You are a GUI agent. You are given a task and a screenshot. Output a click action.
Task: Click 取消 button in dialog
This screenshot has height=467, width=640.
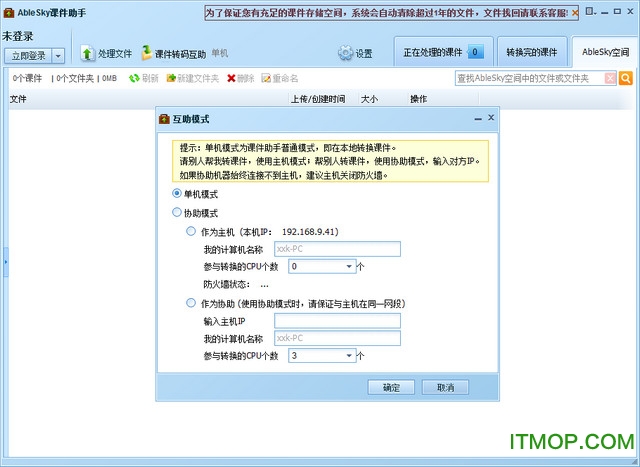point(445,387)
